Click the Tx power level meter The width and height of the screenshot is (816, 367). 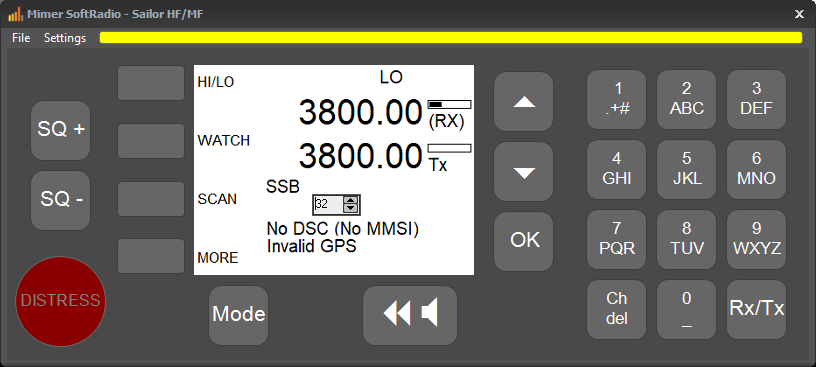click(449, 148)
